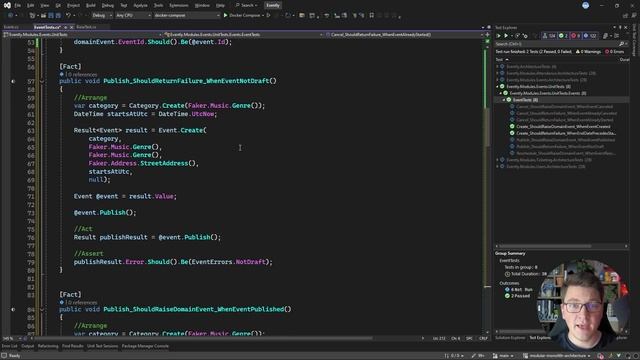640x360 pixels.
Task: Select Cancel_ShouldReturnFailure_WhenEventAlreadyStarted test
Action: coord(565,120)
